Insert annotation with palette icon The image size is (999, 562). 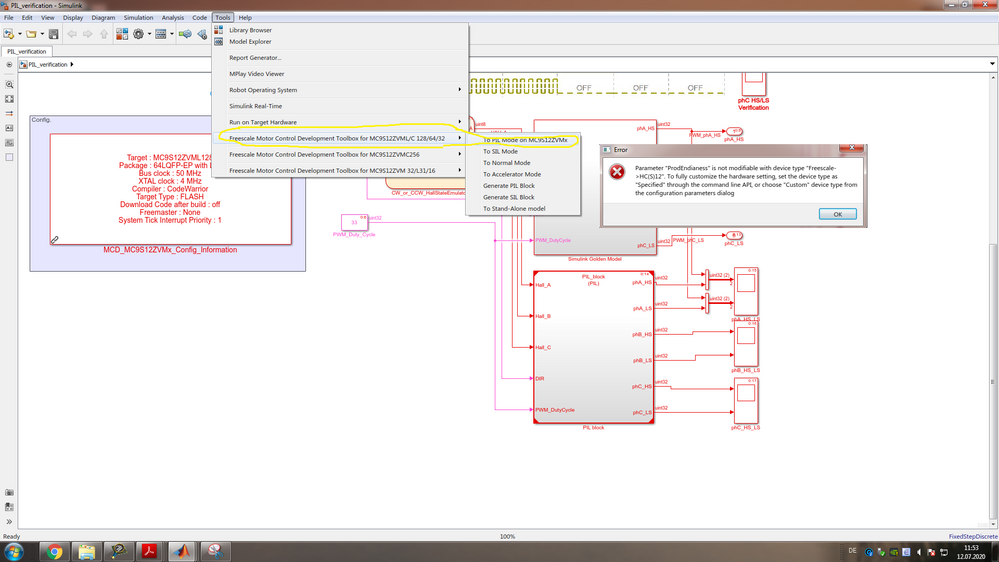point(9,128)
